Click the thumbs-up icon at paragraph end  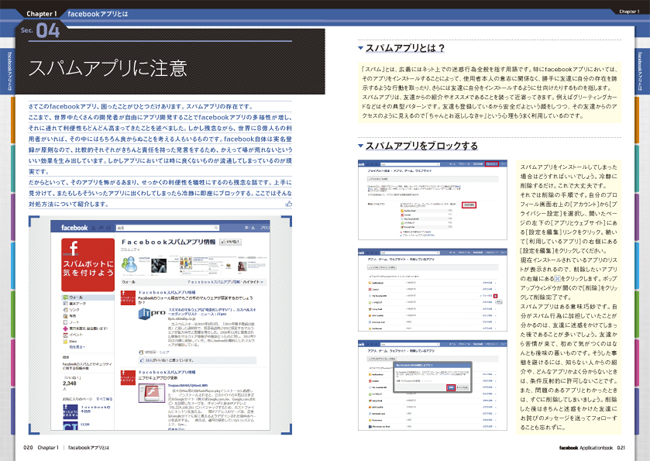pos(288,204)
